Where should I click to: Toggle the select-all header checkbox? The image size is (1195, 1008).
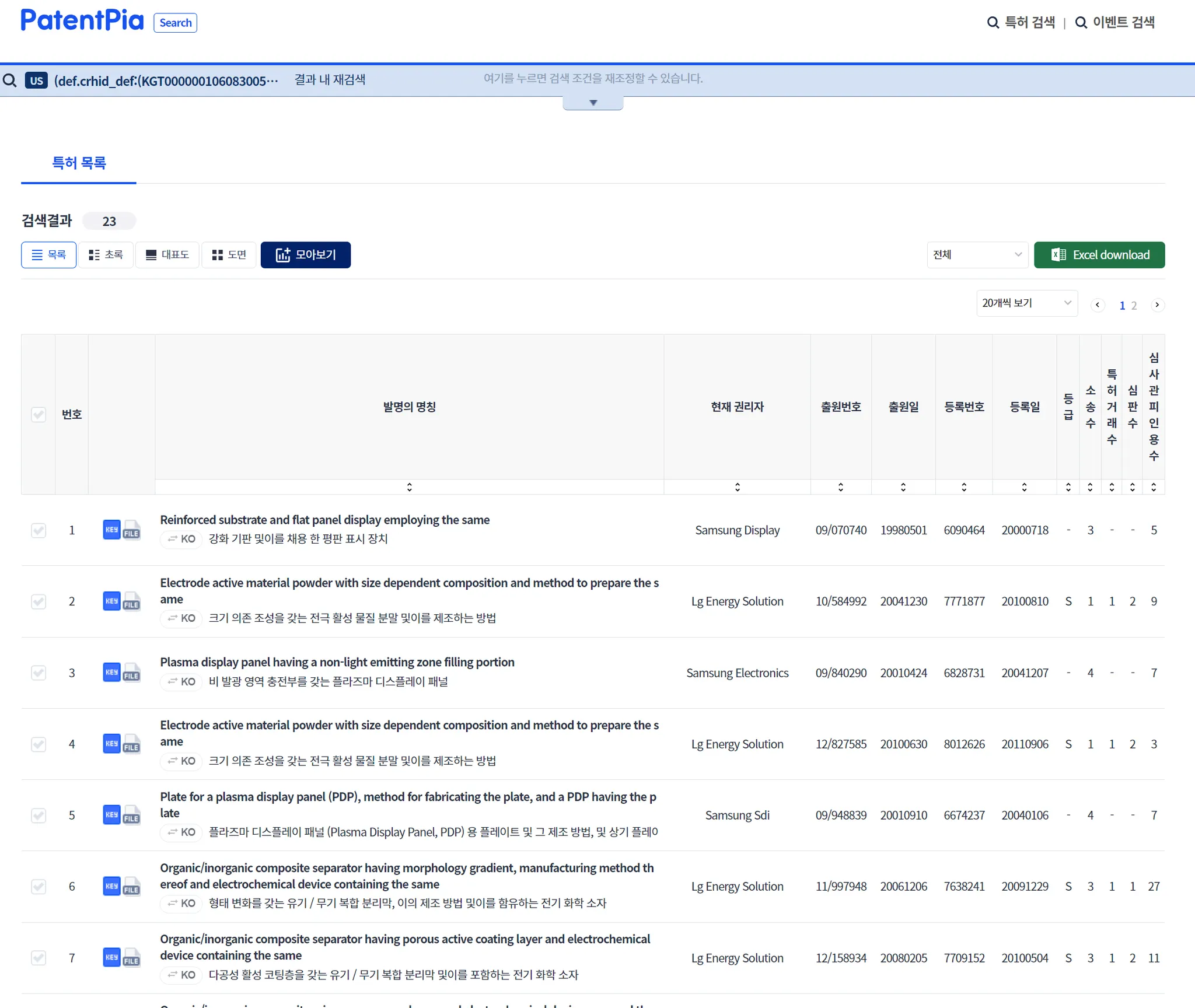pos(39,415)
